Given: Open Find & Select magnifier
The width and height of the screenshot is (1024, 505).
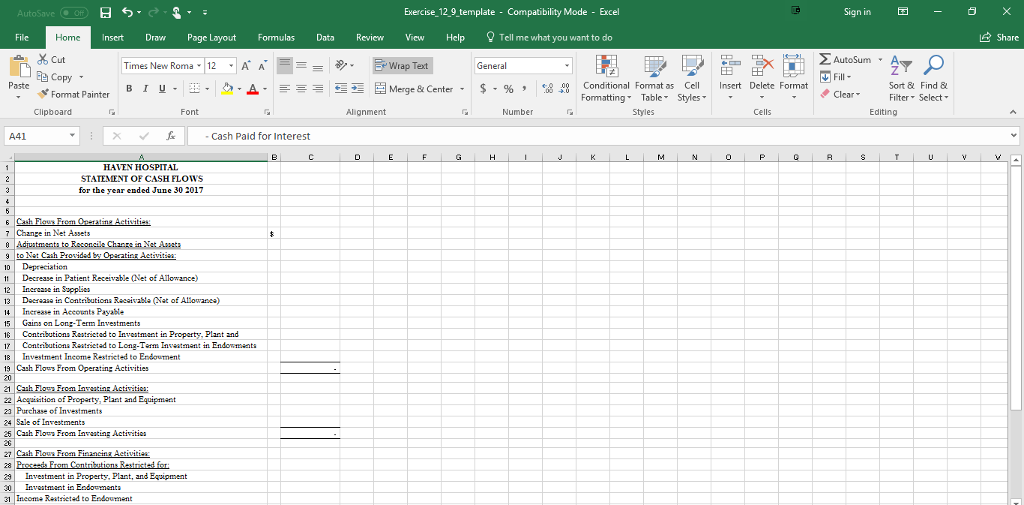Looking at the screenshot, I should pyautogui.click(x=934, y=80).
